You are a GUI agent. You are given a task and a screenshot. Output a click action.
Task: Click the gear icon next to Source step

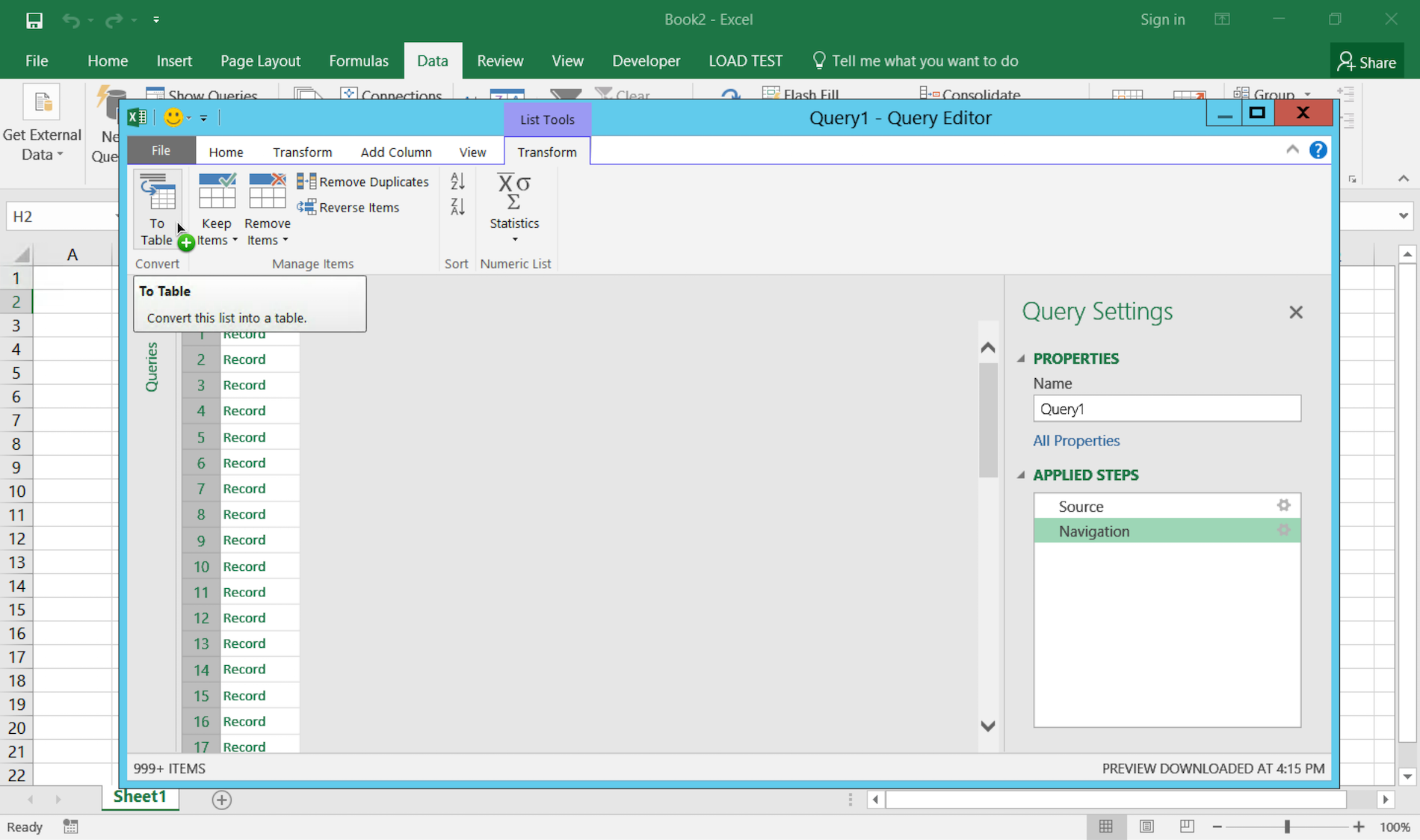pos(1284,505)
